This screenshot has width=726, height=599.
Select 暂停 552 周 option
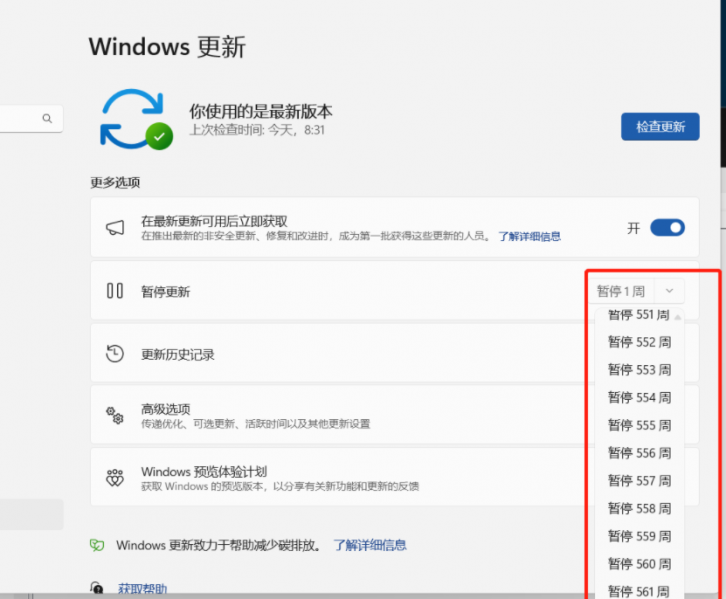pyautogui.click(x=639, y=342)
